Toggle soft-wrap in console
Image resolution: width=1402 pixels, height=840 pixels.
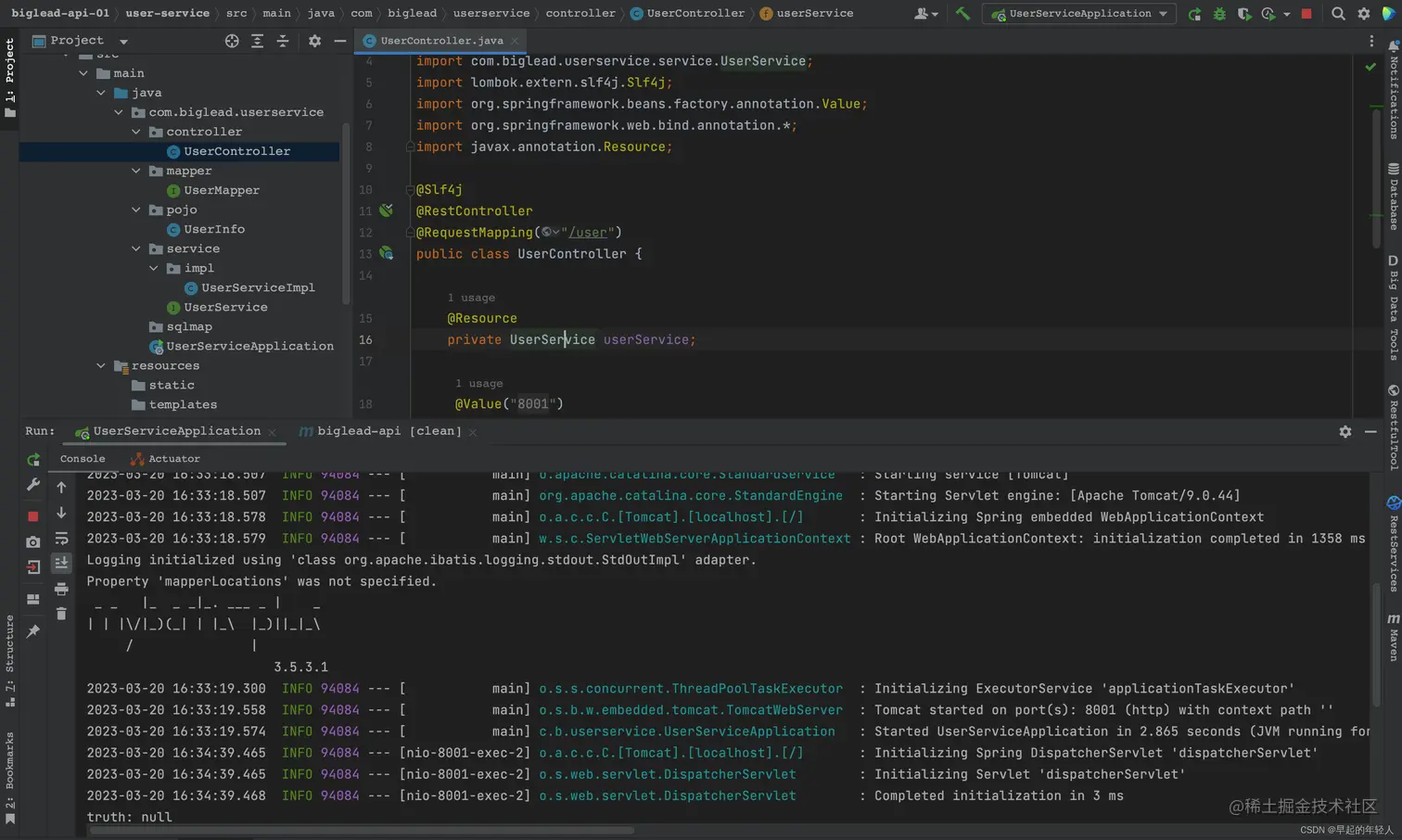click(x=61, y=539)
